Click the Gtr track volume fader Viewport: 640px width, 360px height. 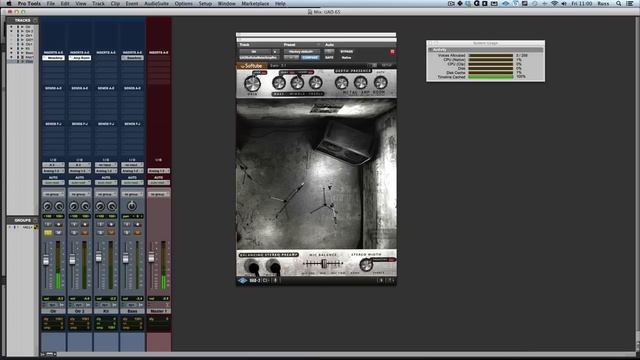(46, 260)
